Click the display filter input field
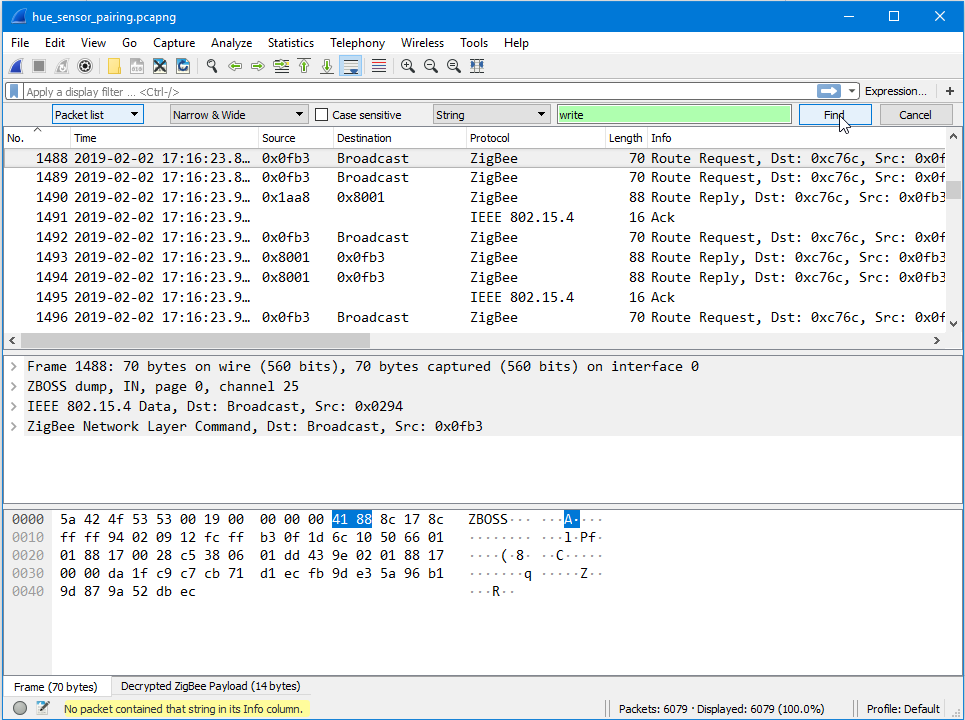The height and width of the screenshot is (720, 965). click(418, 92)
